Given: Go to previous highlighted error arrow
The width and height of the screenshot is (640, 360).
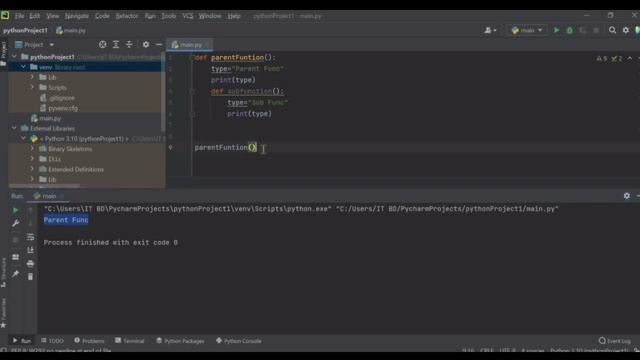Looking at the screenshot, I should [x=630, y=59].
